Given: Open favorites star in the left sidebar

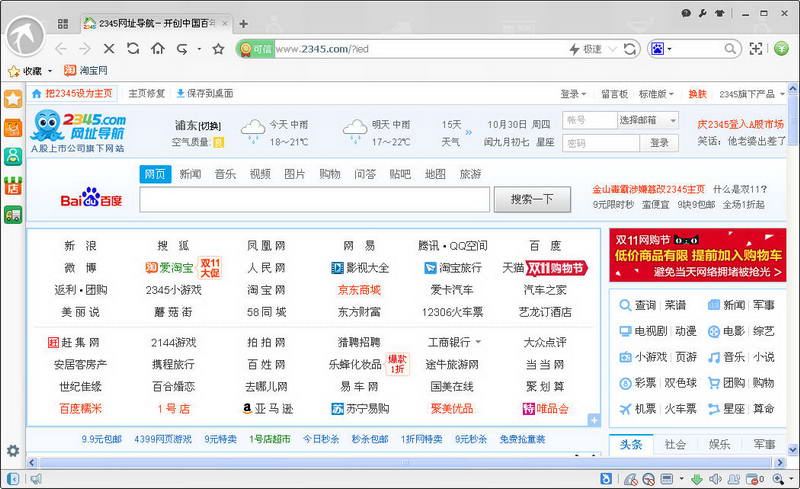Looking at the screenshot, I should 13,99.
